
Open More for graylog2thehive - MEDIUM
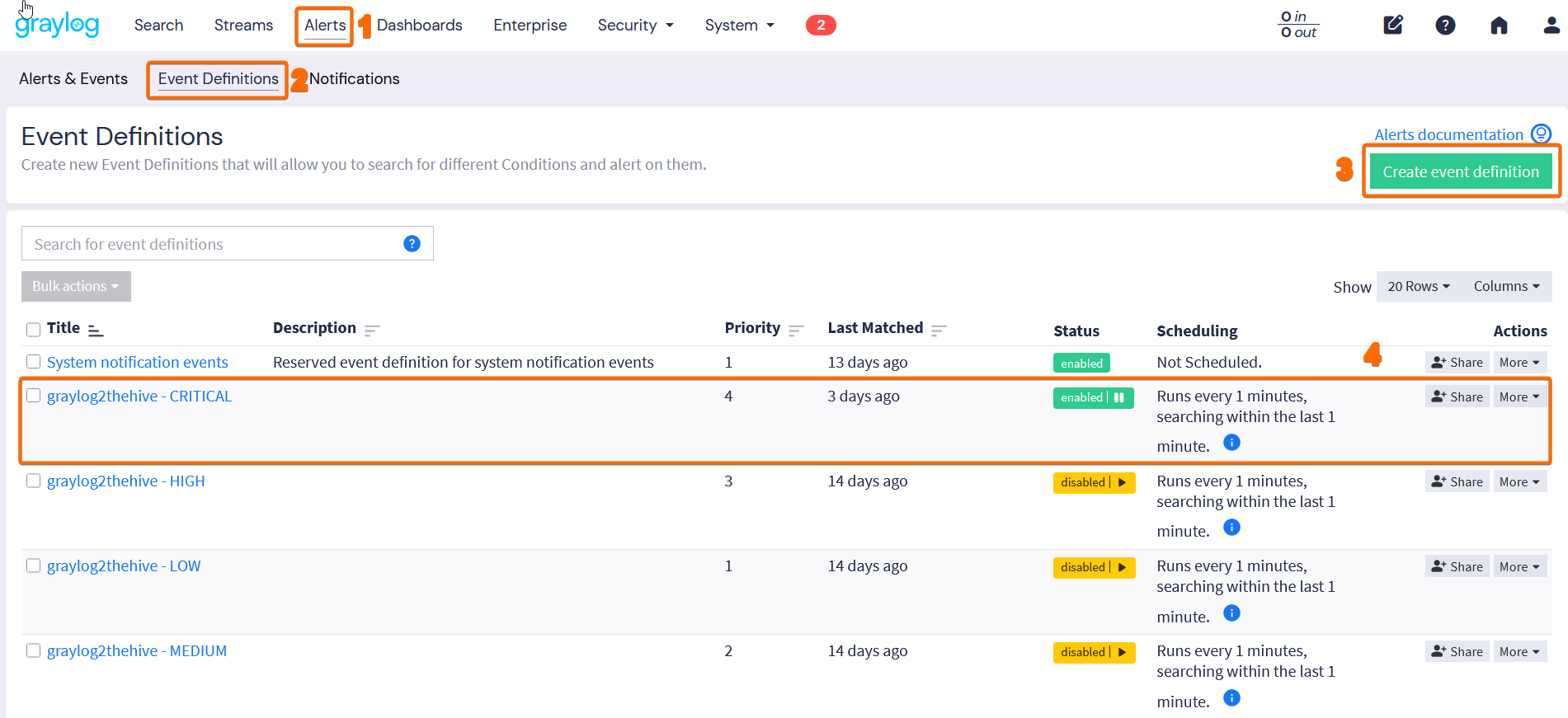(1519, 651)
